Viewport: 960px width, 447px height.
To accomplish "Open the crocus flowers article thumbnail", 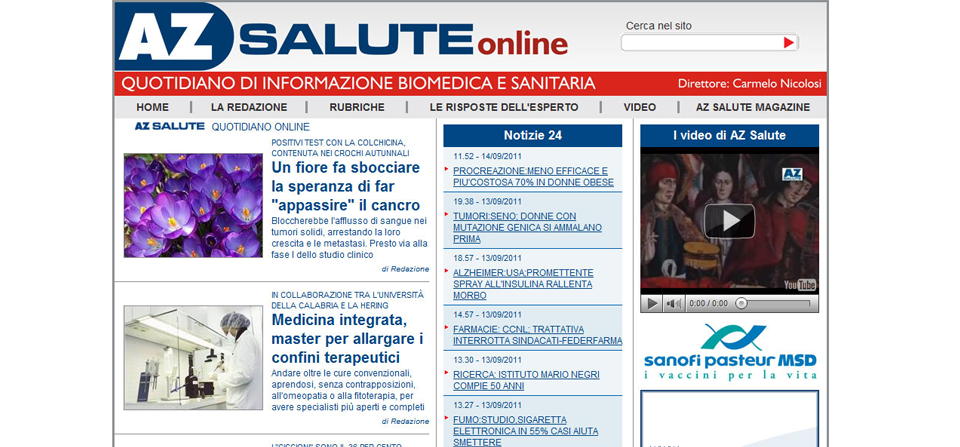I will pos(193,205).
